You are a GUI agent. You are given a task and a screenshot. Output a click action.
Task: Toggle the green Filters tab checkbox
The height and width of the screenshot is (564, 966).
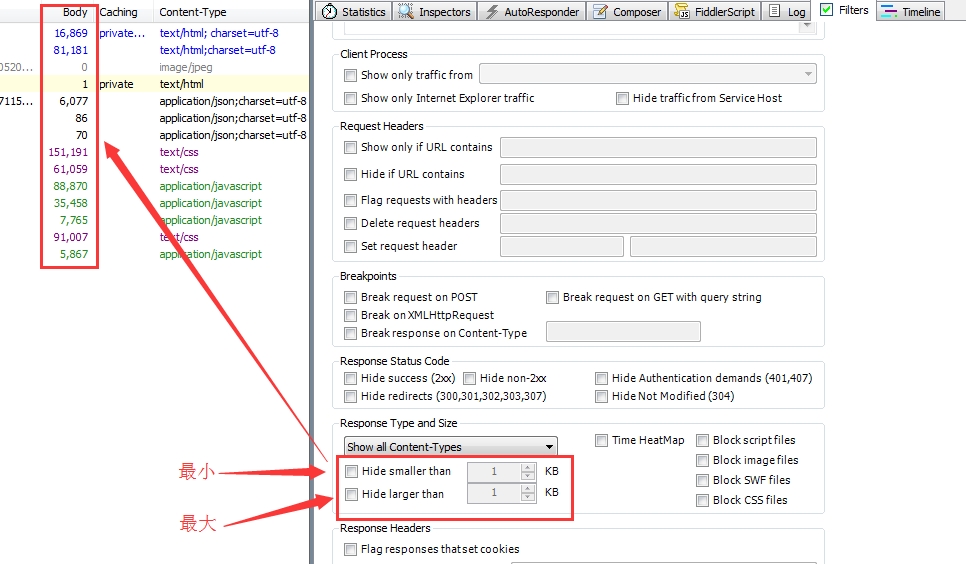click(827, 9)
